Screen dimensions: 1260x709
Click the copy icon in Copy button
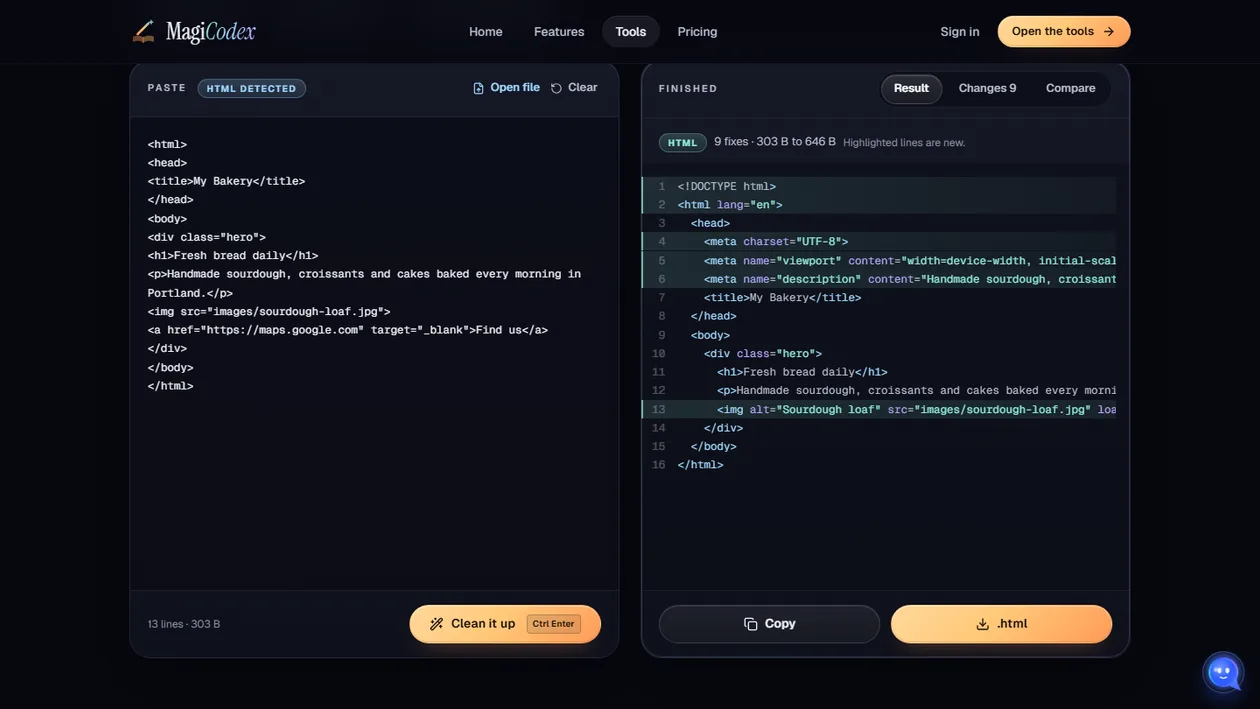coord(751,624)
